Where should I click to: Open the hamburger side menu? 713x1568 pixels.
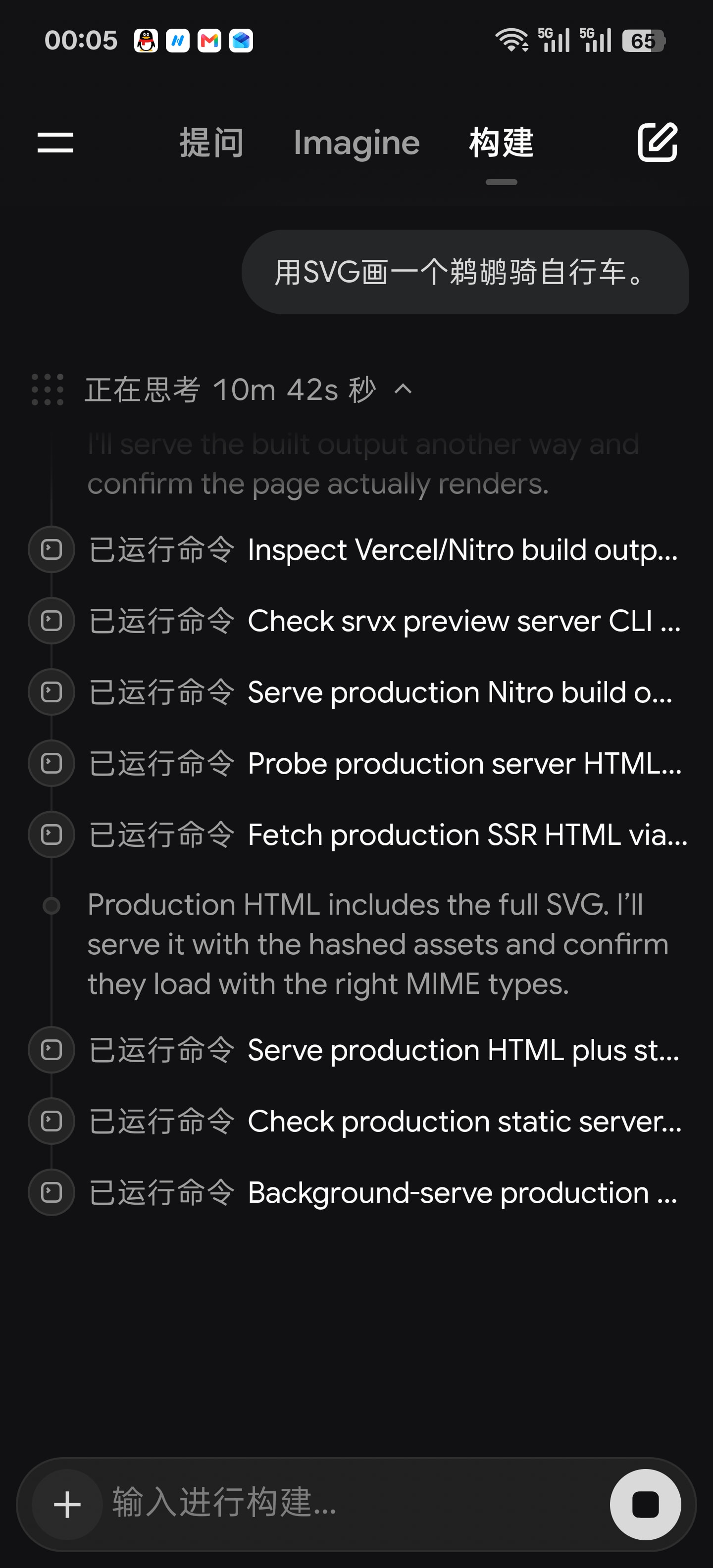(x=55, y=143)
